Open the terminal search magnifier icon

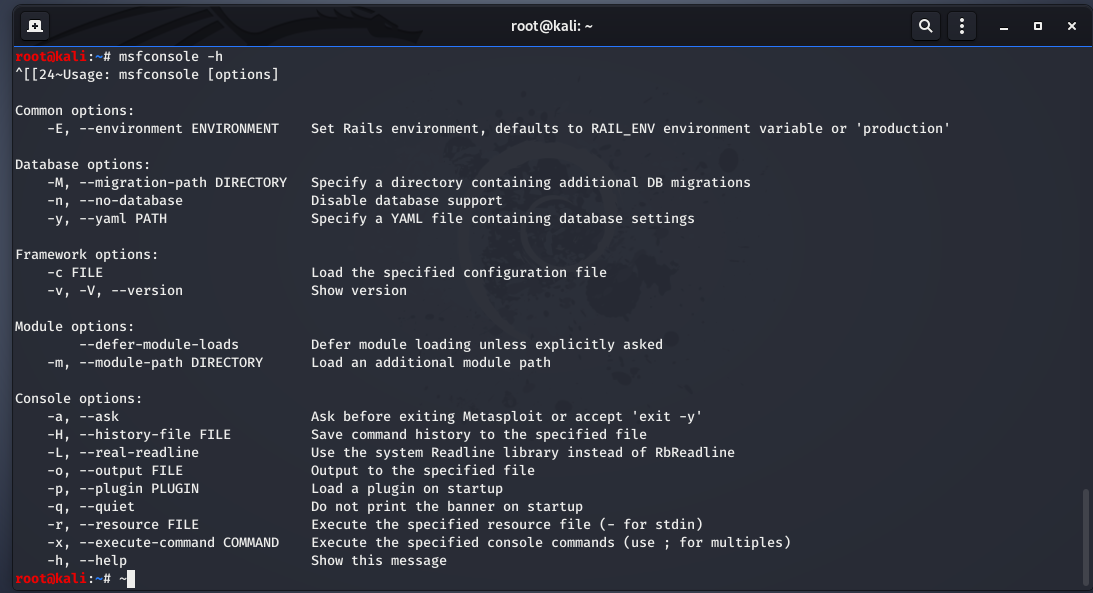coord(926,26)
